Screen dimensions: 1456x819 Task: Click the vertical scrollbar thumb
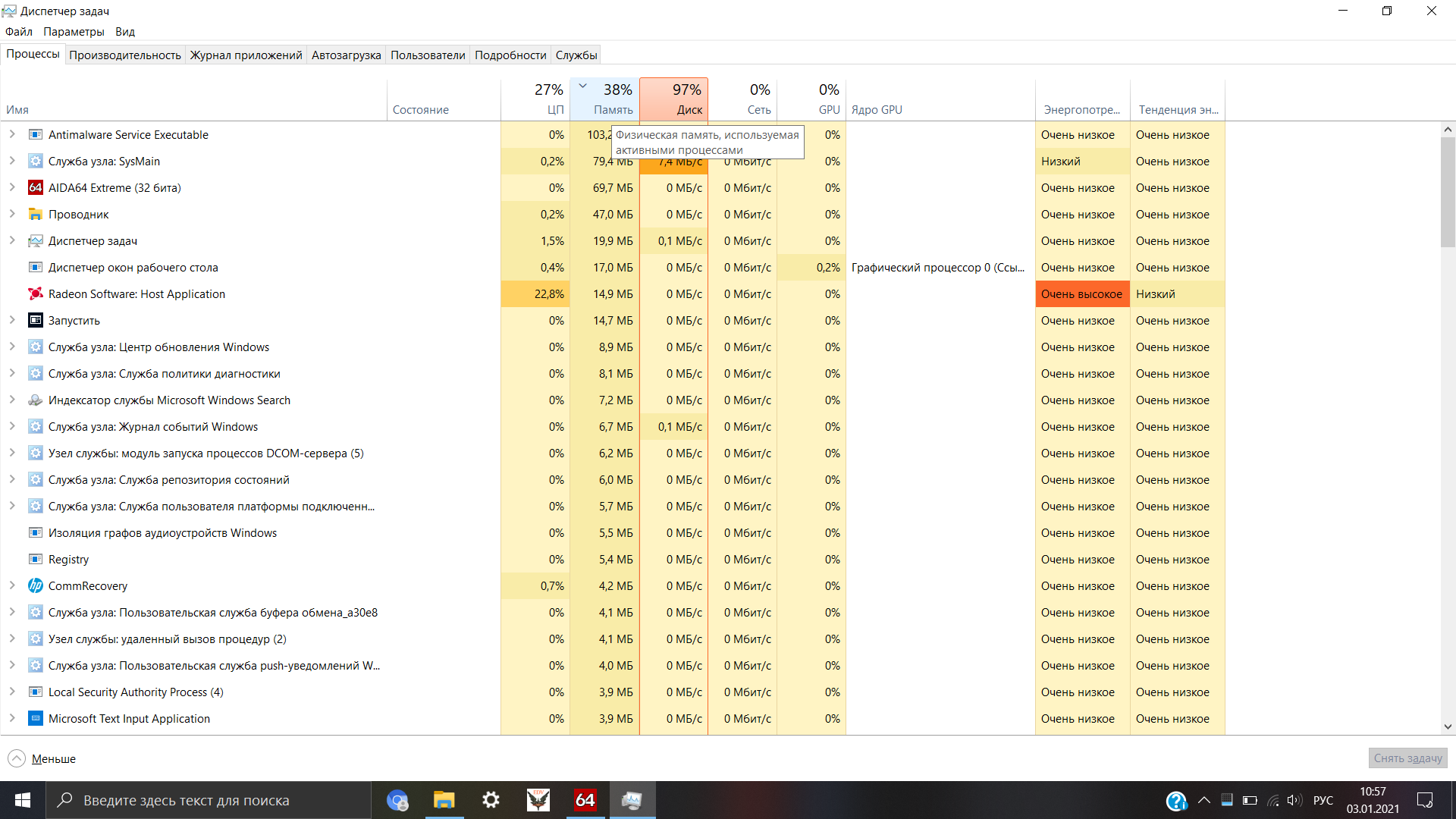1448,192
